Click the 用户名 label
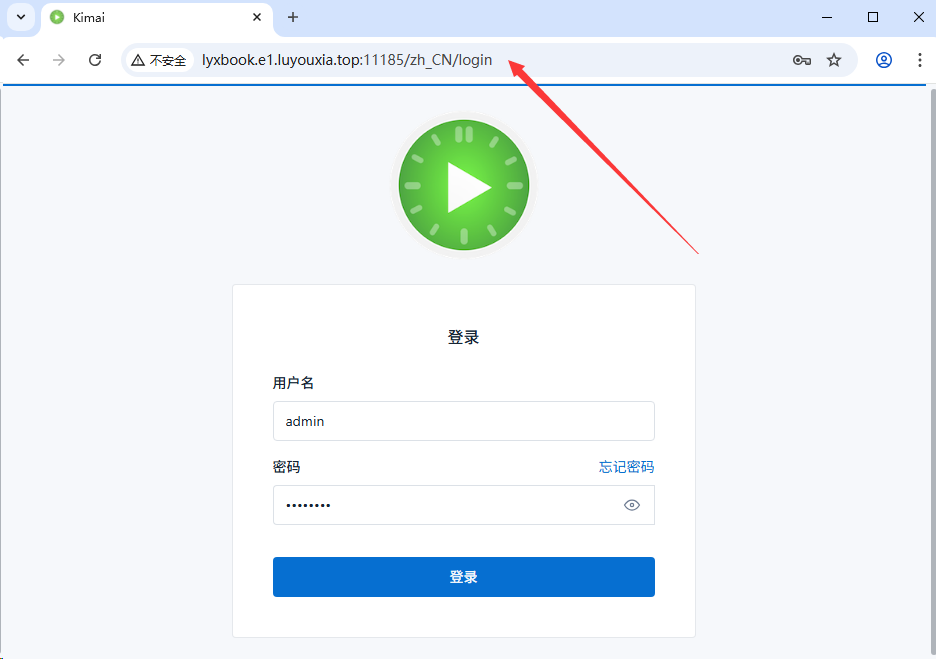 [293, 383]
